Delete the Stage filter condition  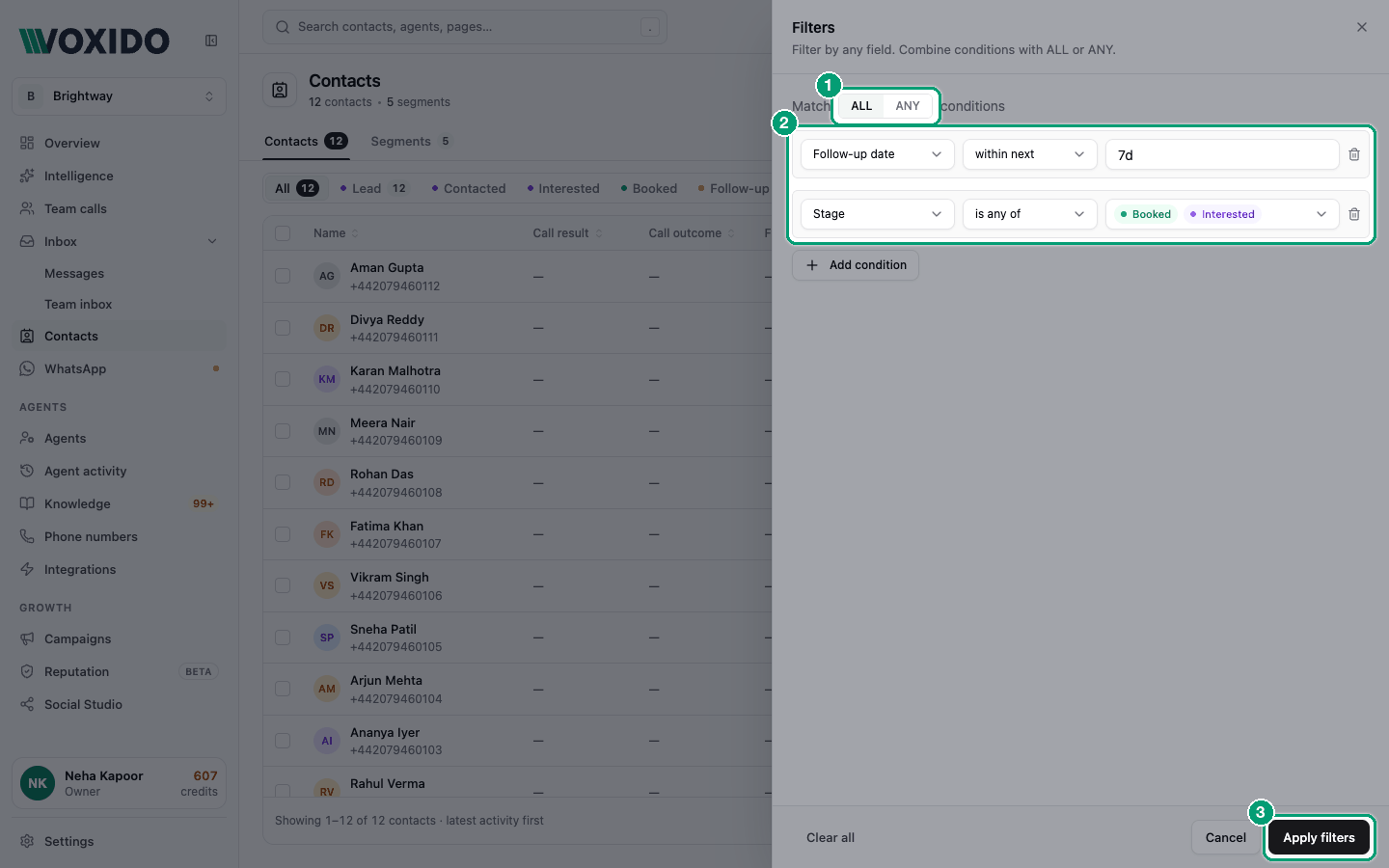coord(1354,214)
